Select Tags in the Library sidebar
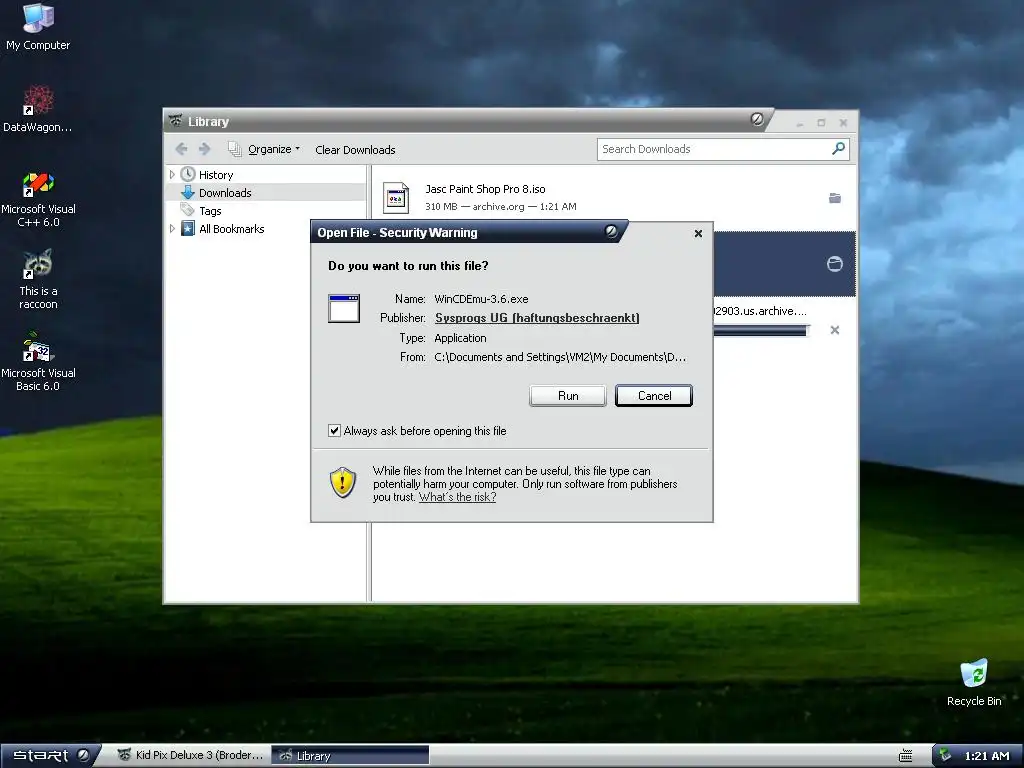The width and height of the screenshot is (1024, 768). pos(210,211)
